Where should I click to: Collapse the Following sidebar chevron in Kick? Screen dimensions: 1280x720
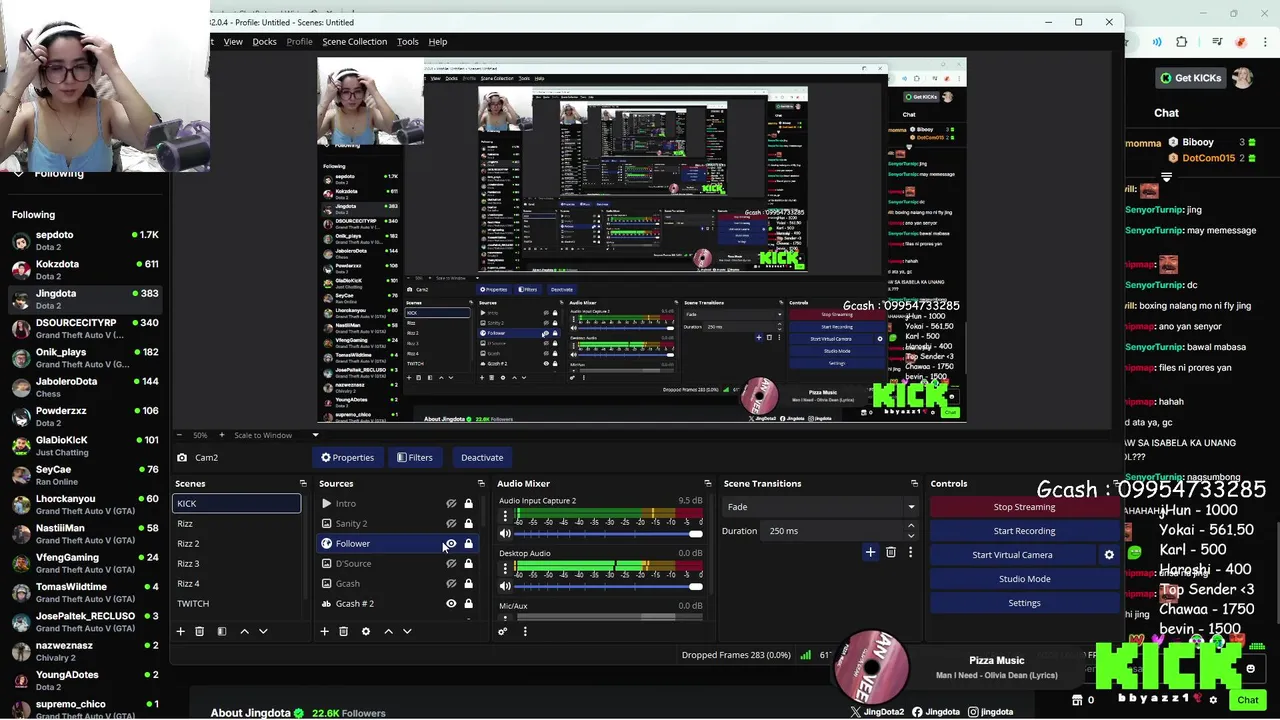point(18,173)
